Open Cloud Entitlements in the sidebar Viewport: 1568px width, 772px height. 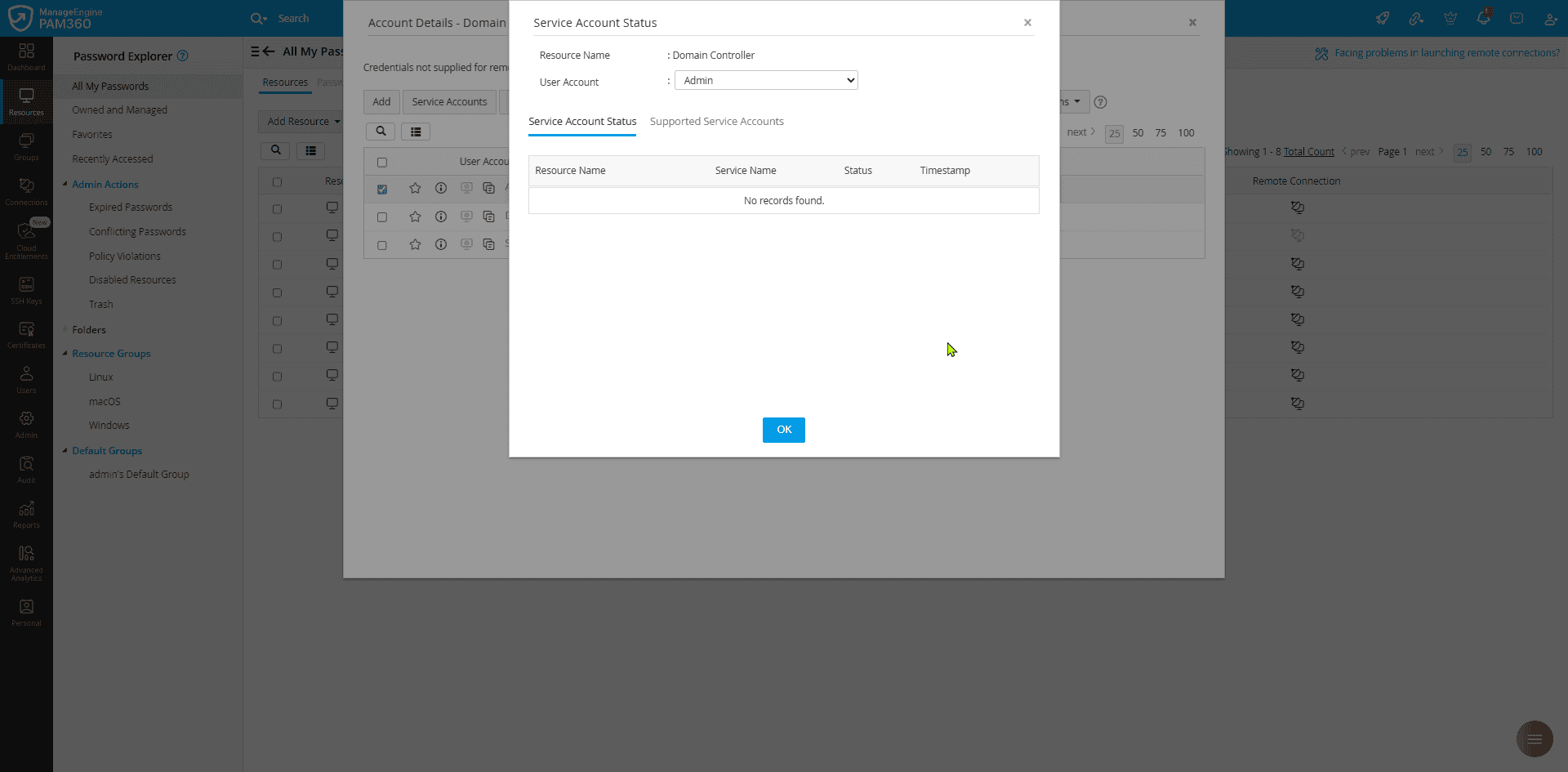[26, 237]
